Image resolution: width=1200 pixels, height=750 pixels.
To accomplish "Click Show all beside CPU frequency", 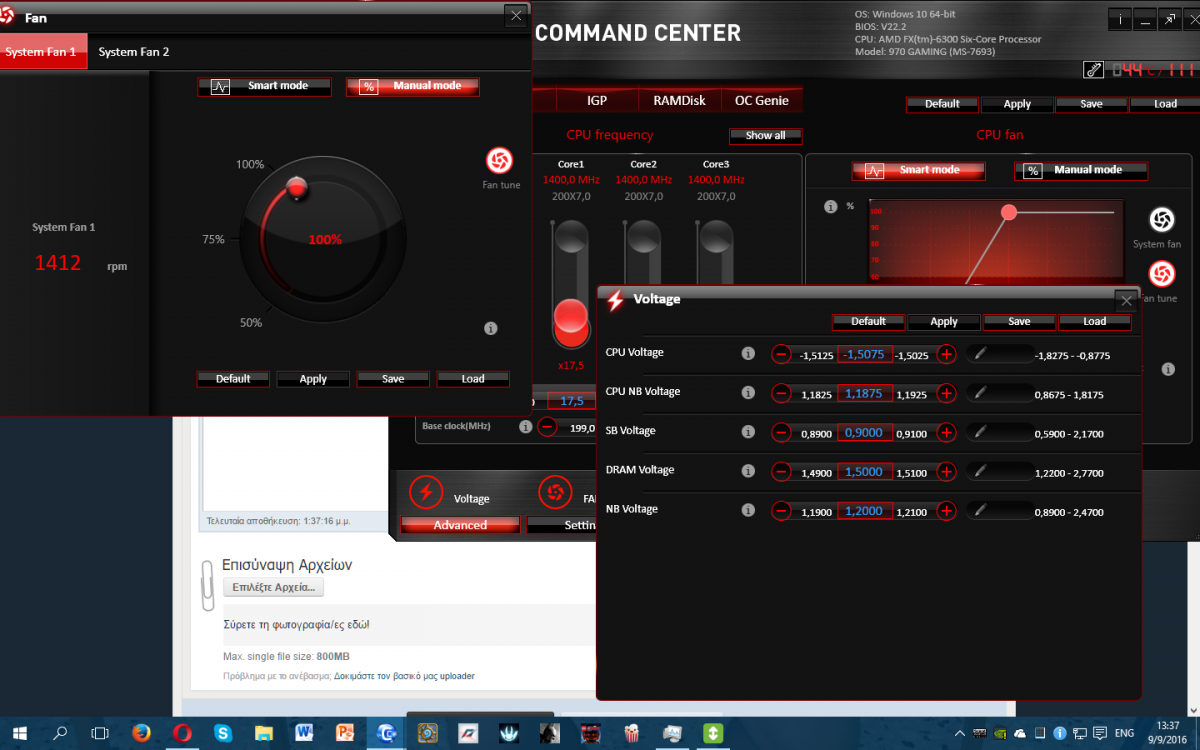I will (x=765, y=136).
